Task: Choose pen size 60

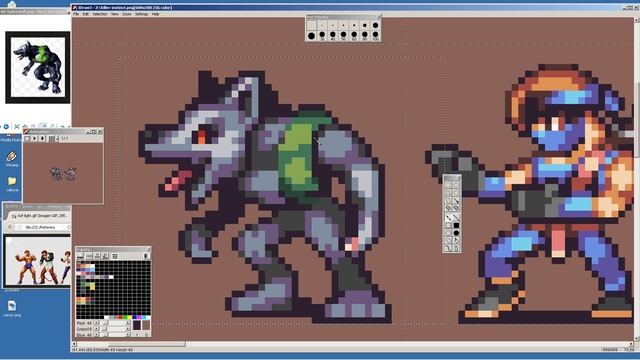Action: (354, 36)
